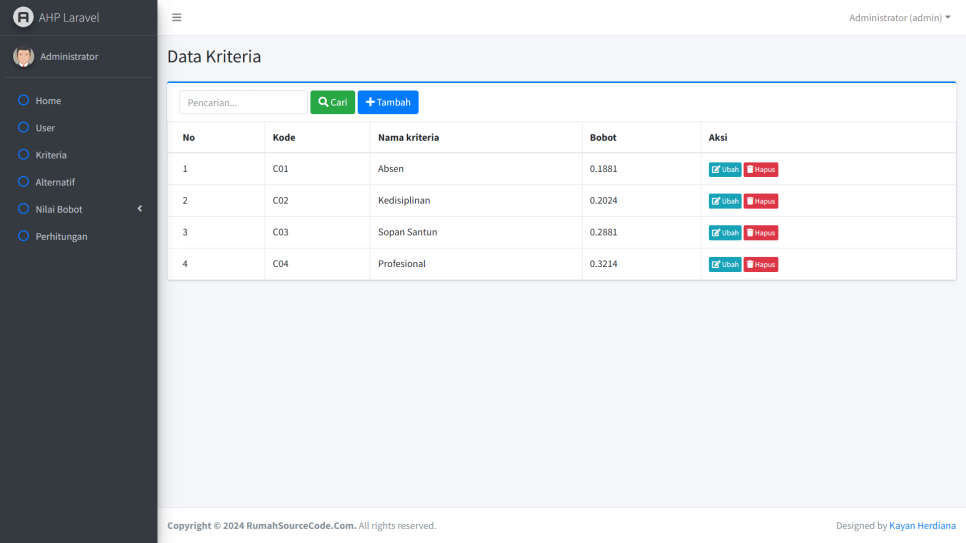
Task: Click the Cari search button
Action: tap(333, 102)
